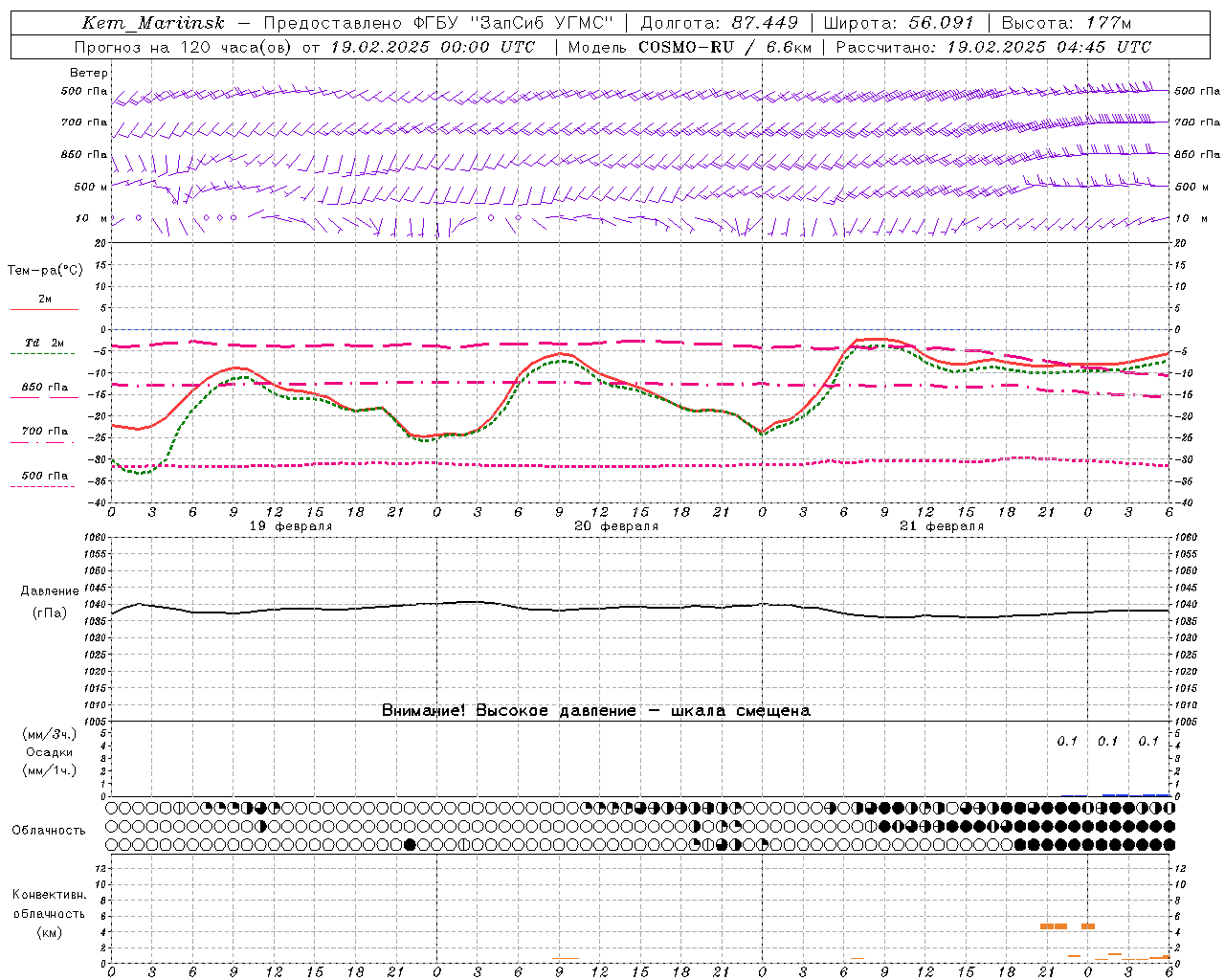Click the (км) unit label under convective cloudiness
This screenshot has height=980, width=1225.
(x=50, y=931)
